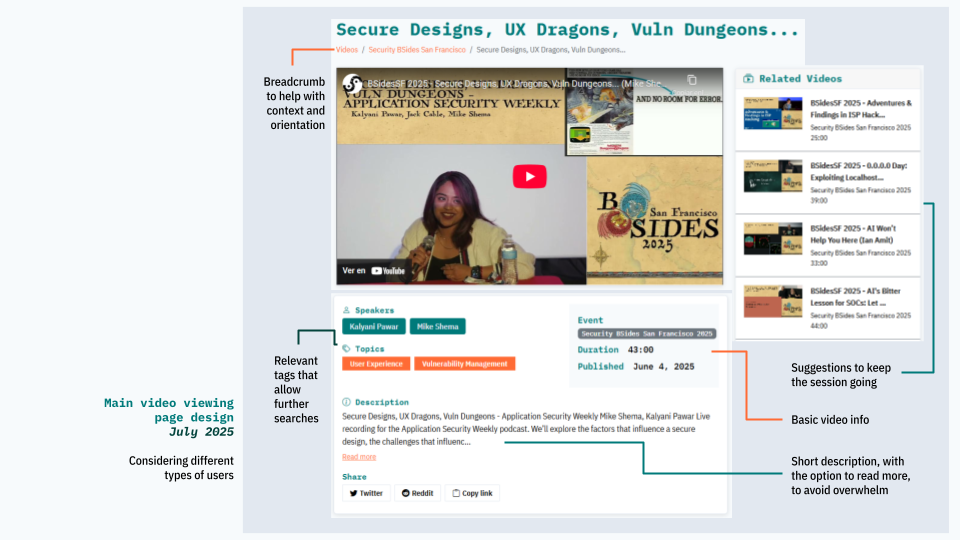Click the Speakers person icon

(x=346, y=310)
